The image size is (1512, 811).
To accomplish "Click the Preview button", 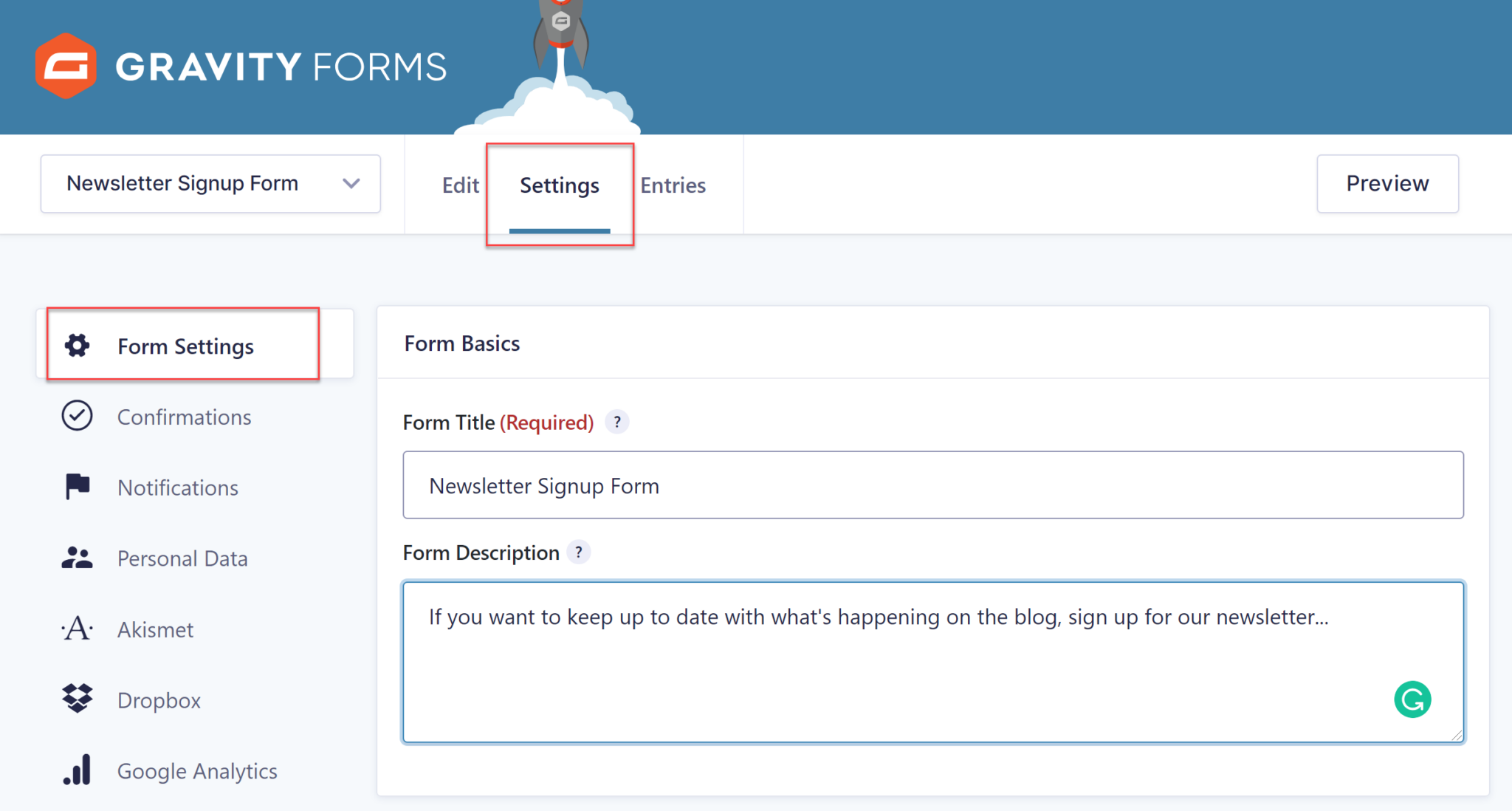I will (x=1386, y=183).
